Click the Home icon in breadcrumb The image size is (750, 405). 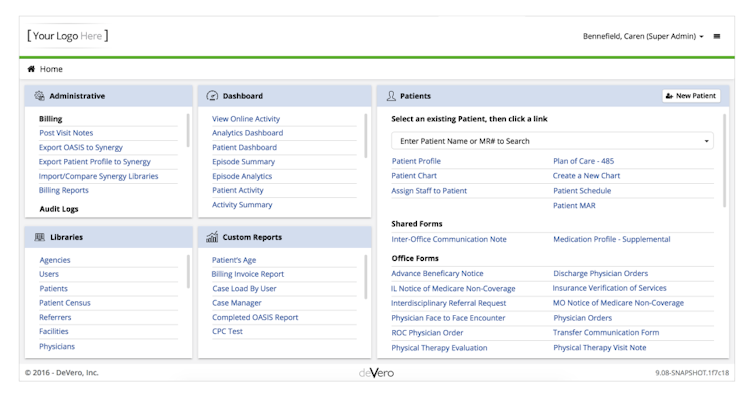31,69
